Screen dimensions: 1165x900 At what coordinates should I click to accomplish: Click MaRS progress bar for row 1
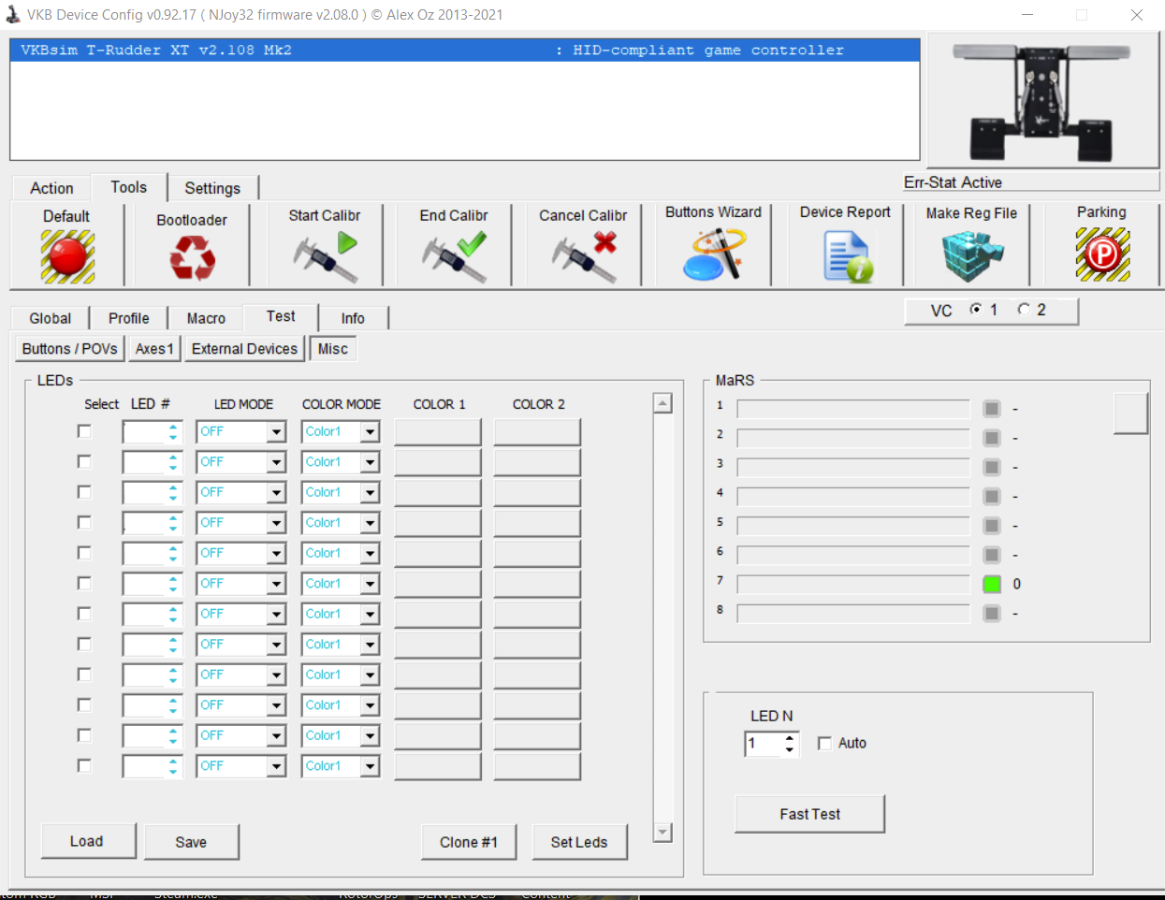click(853, 409)
